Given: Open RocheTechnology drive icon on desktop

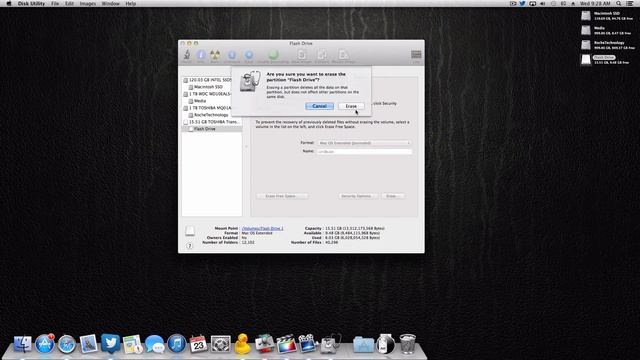Looking at the screenshot, I should 586,45.
